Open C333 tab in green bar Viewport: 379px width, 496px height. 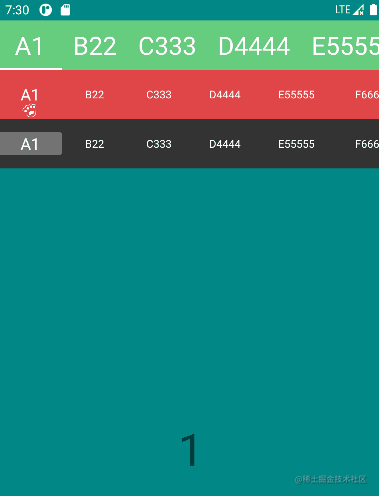[167, 46]
